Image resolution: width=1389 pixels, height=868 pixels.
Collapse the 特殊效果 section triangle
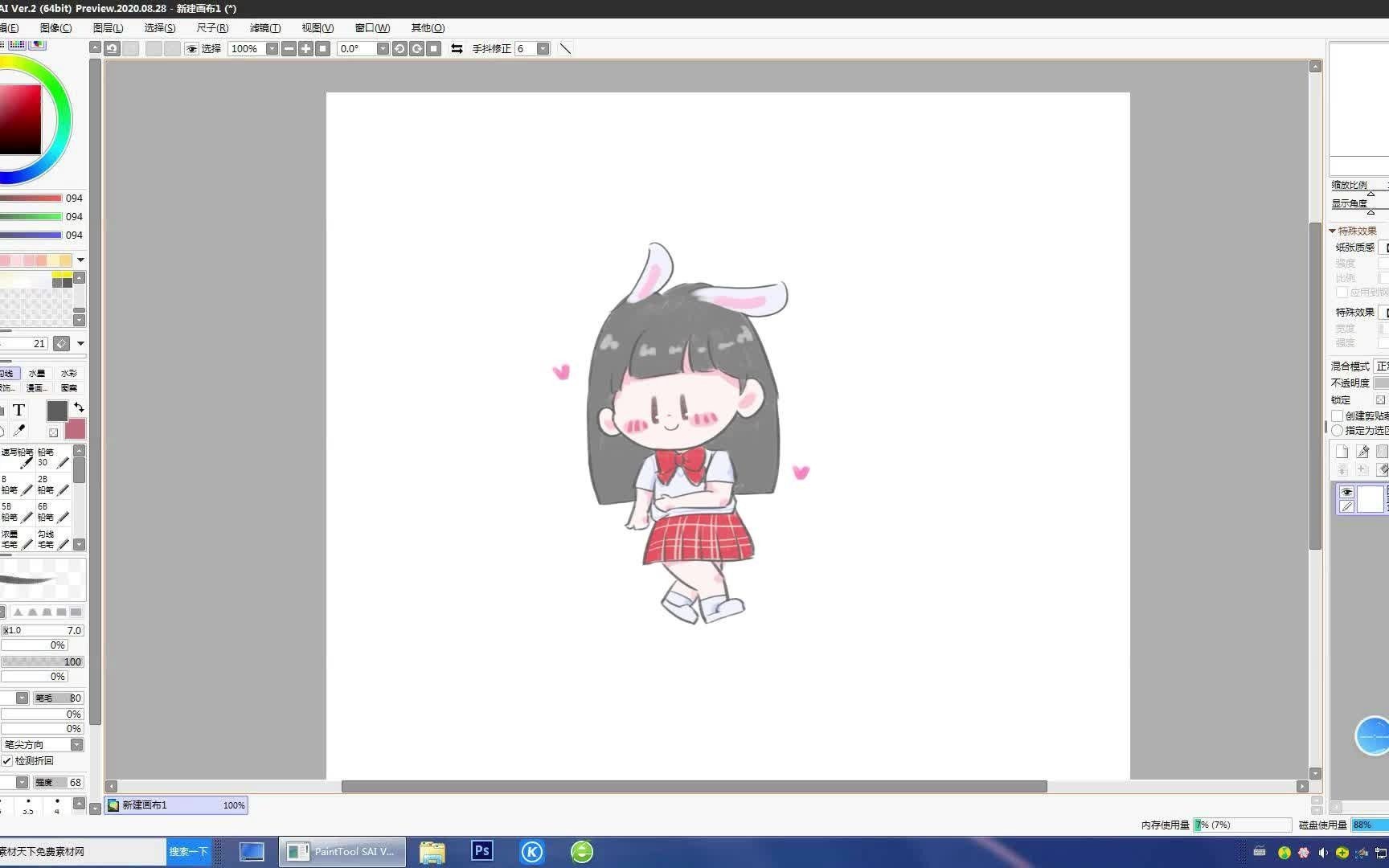coord(1332,231)
